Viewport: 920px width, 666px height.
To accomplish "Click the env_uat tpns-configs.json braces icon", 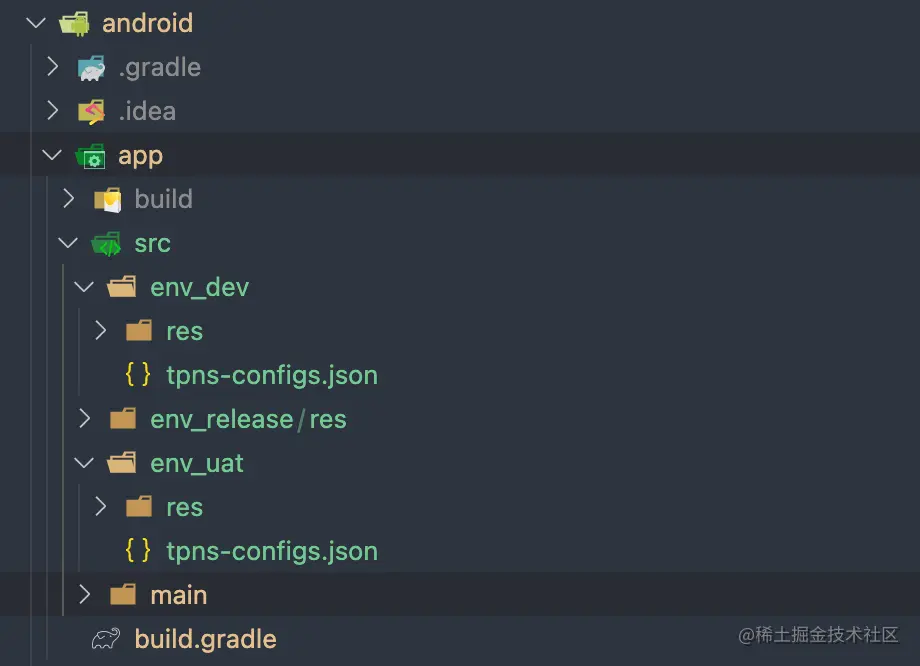I will (139, 551).
